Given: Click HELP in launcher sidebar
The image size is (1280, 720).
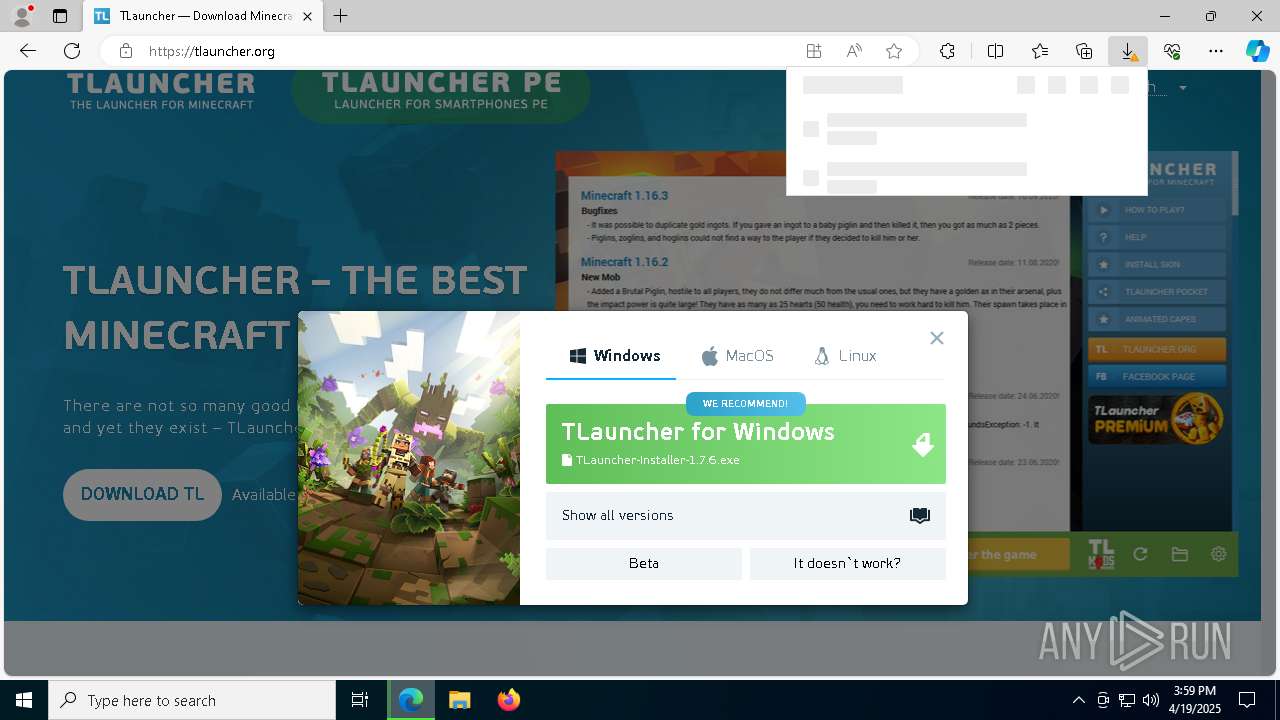Looking at the screenshot, I should click(1155, 238).
